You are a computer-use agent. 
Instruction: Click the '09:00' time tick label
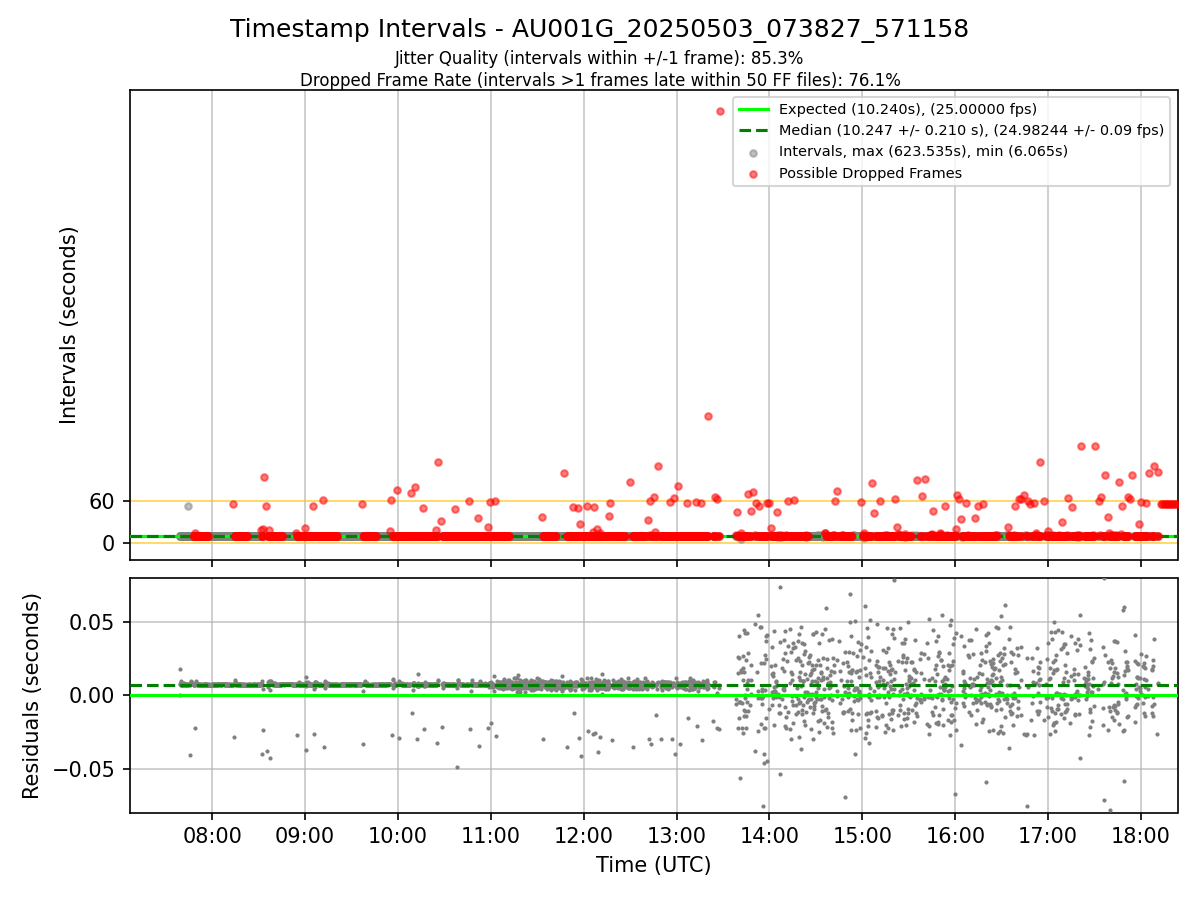tap(305, 834)
